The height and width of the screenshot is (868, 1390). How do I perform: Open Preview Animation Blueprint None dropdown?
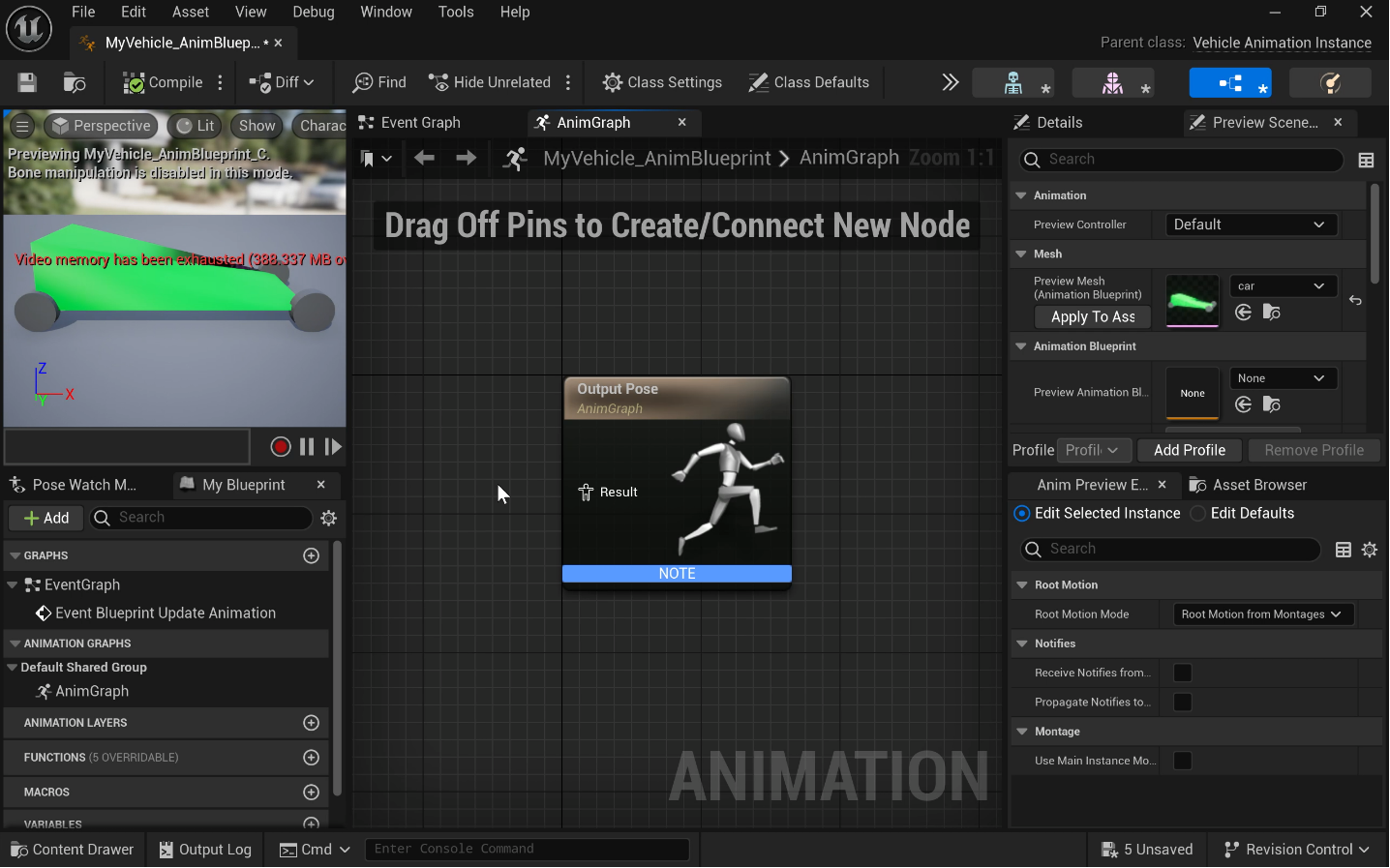click(1283, 378)
